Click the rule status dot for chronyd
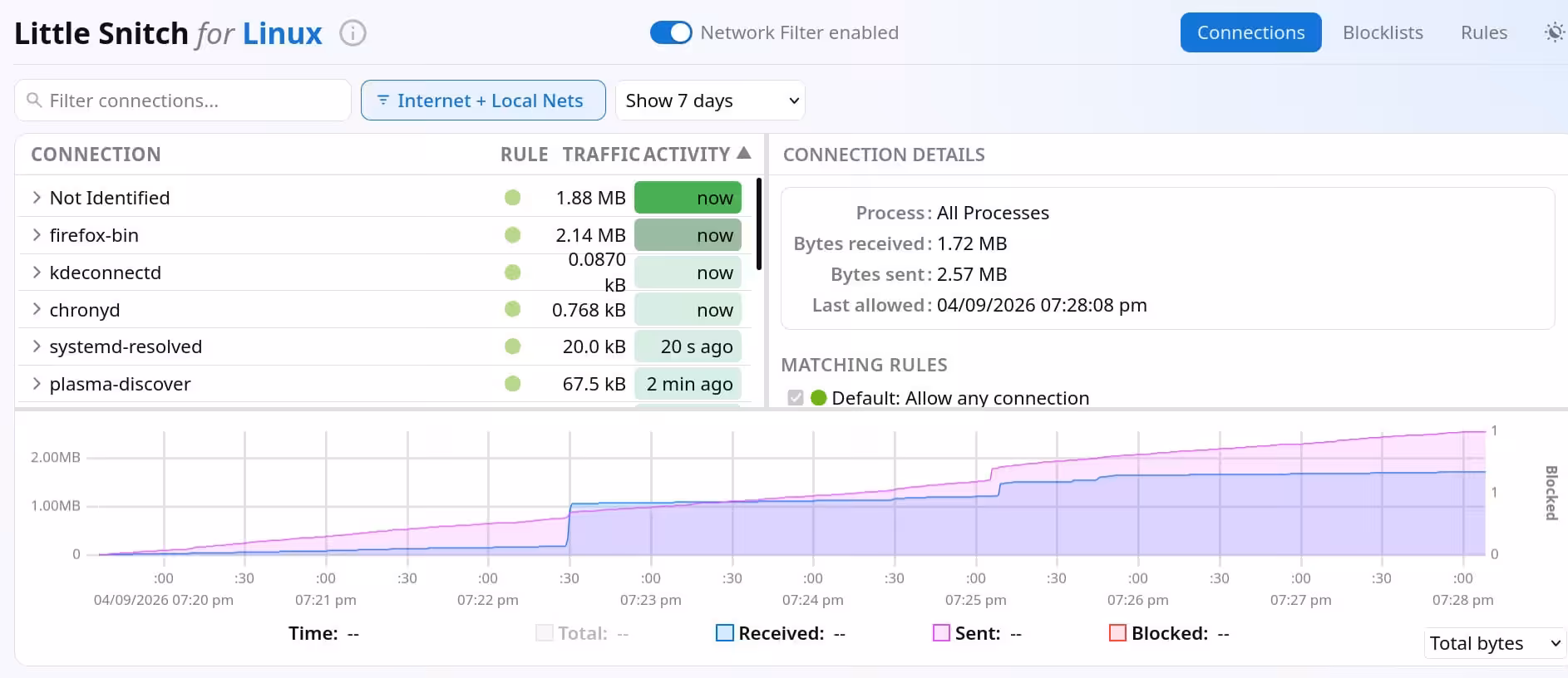The width and height of the screenshot is (1568, 678). point(513,310)
